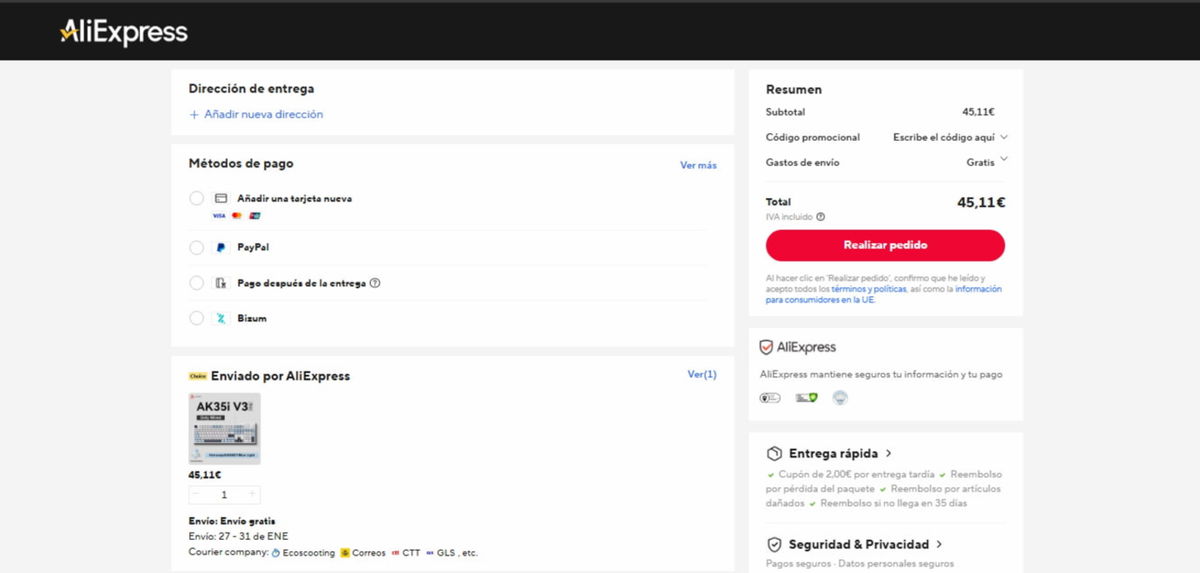
Task: Click the Bizum logo icon
Action: [x=221, y=318]
